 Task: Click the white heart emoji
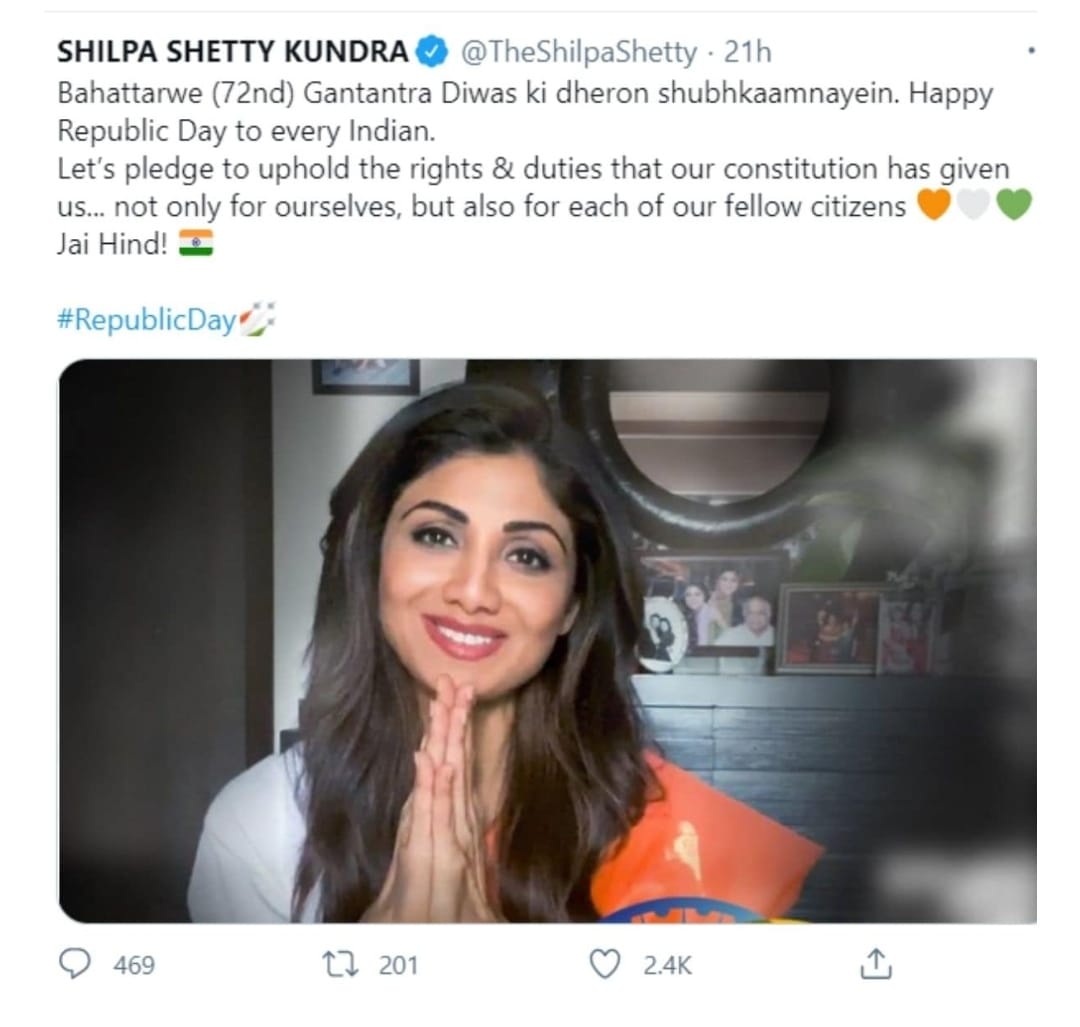pos(974,205)
